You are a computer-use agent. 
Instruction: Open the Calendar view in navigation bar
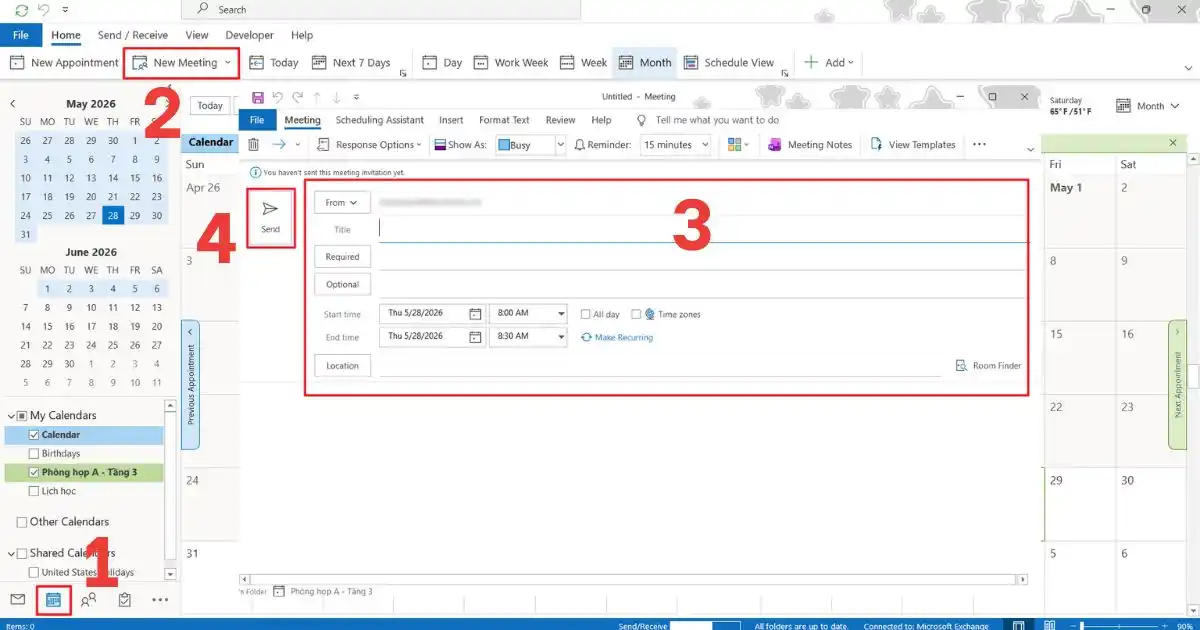tap(53, 600)
